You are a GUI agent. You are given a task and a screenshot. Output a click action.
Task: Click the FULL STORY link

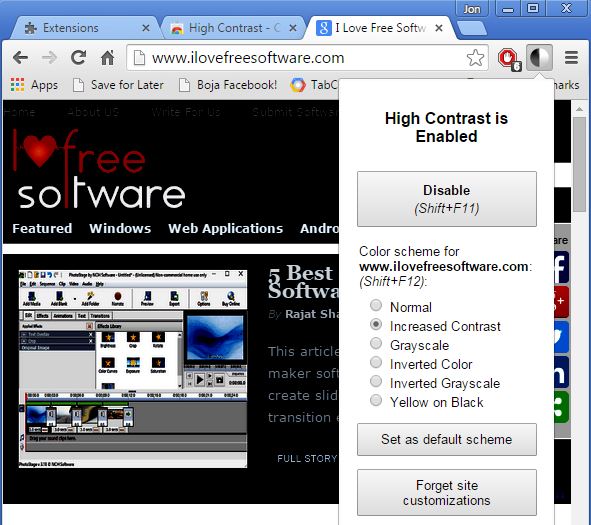coord(307,458)
